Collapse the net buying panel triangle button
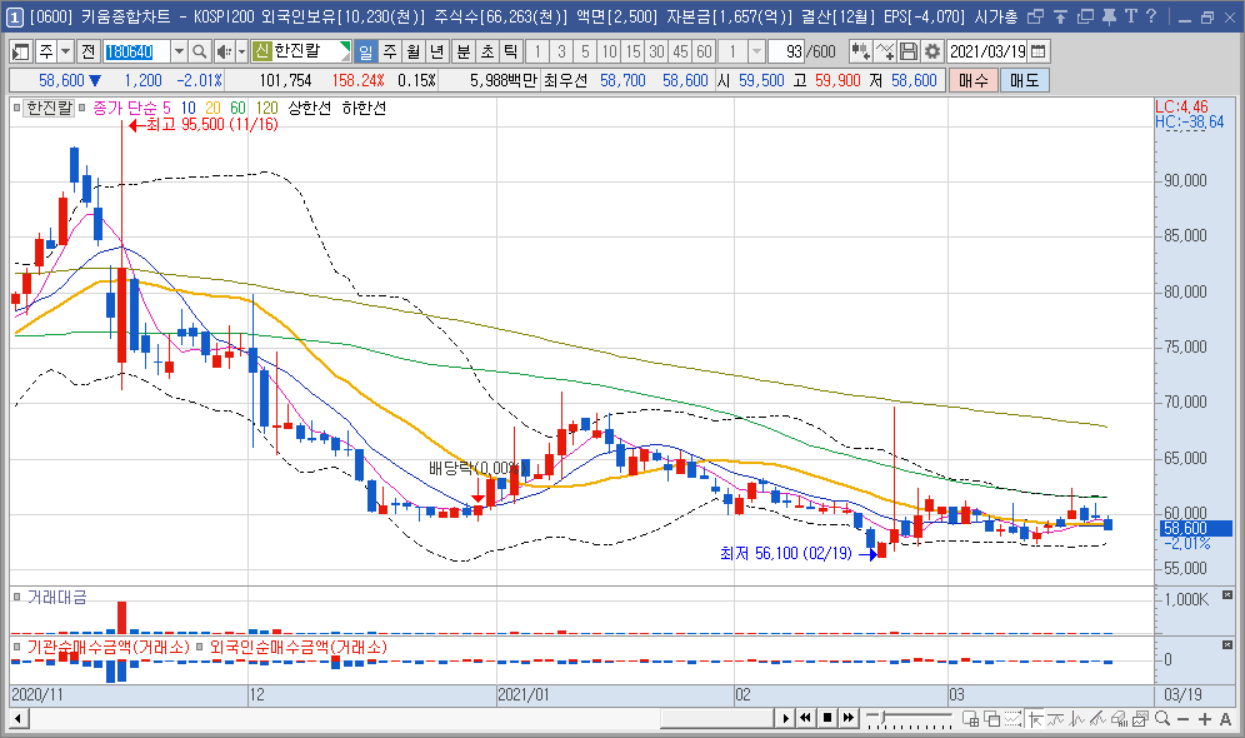 (1228, 646)
